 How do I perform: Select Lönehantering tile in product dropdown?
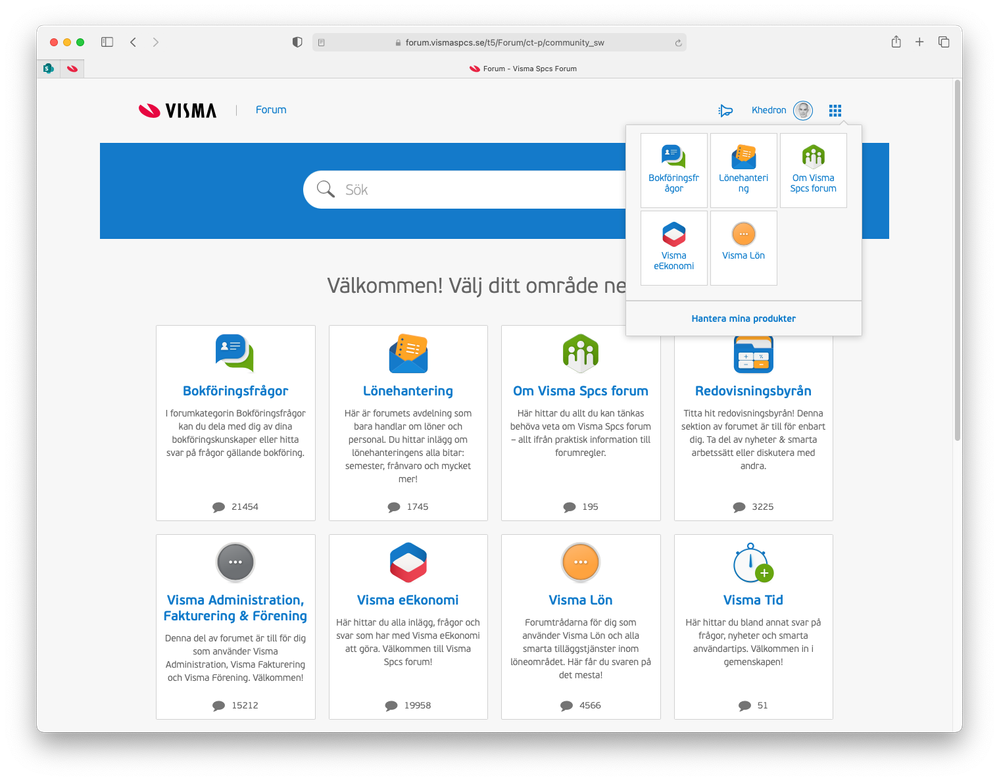tap(744, 170)
